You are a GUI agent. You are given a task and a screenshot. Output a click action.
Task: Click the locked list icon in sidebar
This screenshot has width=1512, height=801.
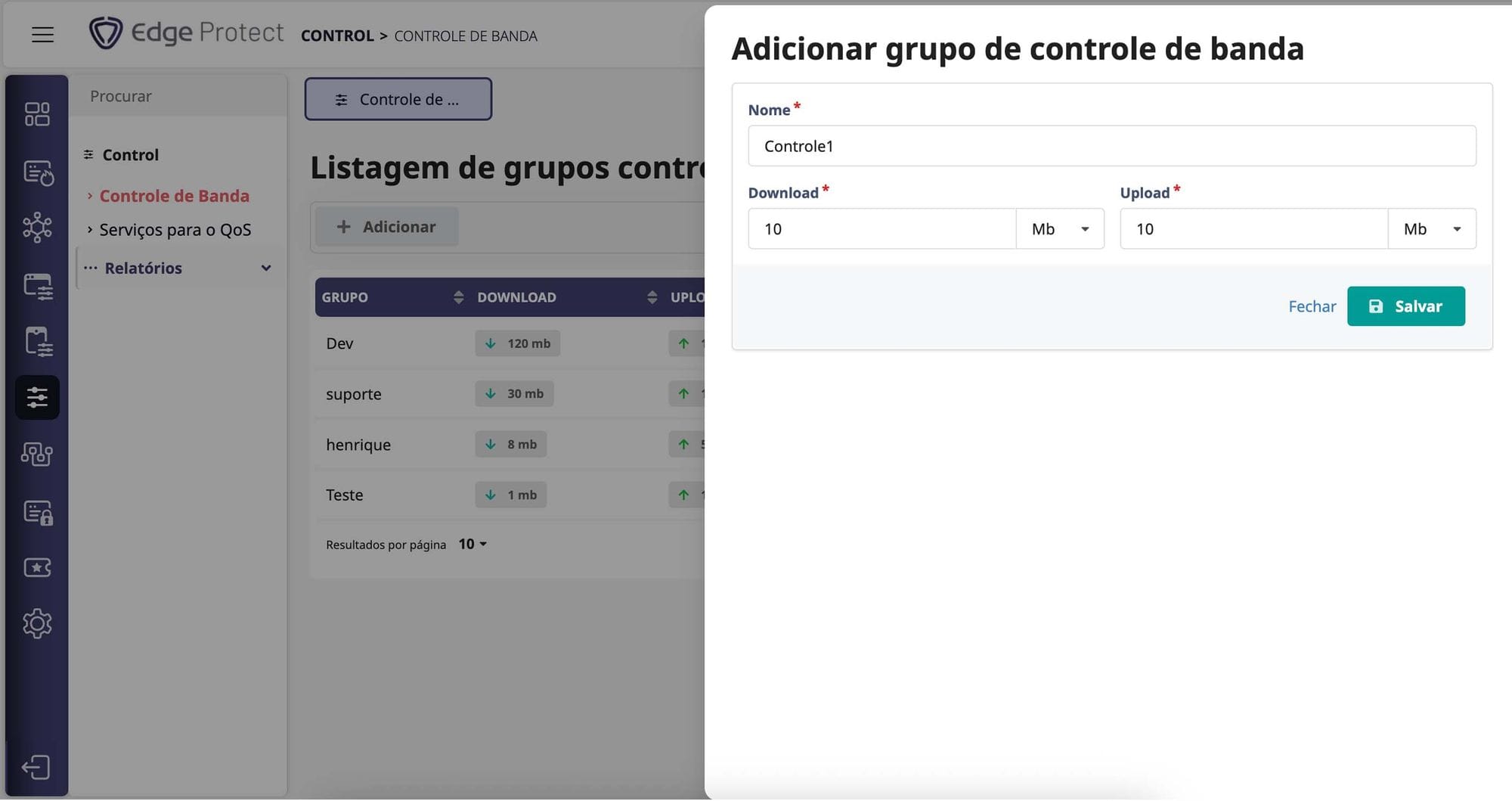[x=37, y=512]
